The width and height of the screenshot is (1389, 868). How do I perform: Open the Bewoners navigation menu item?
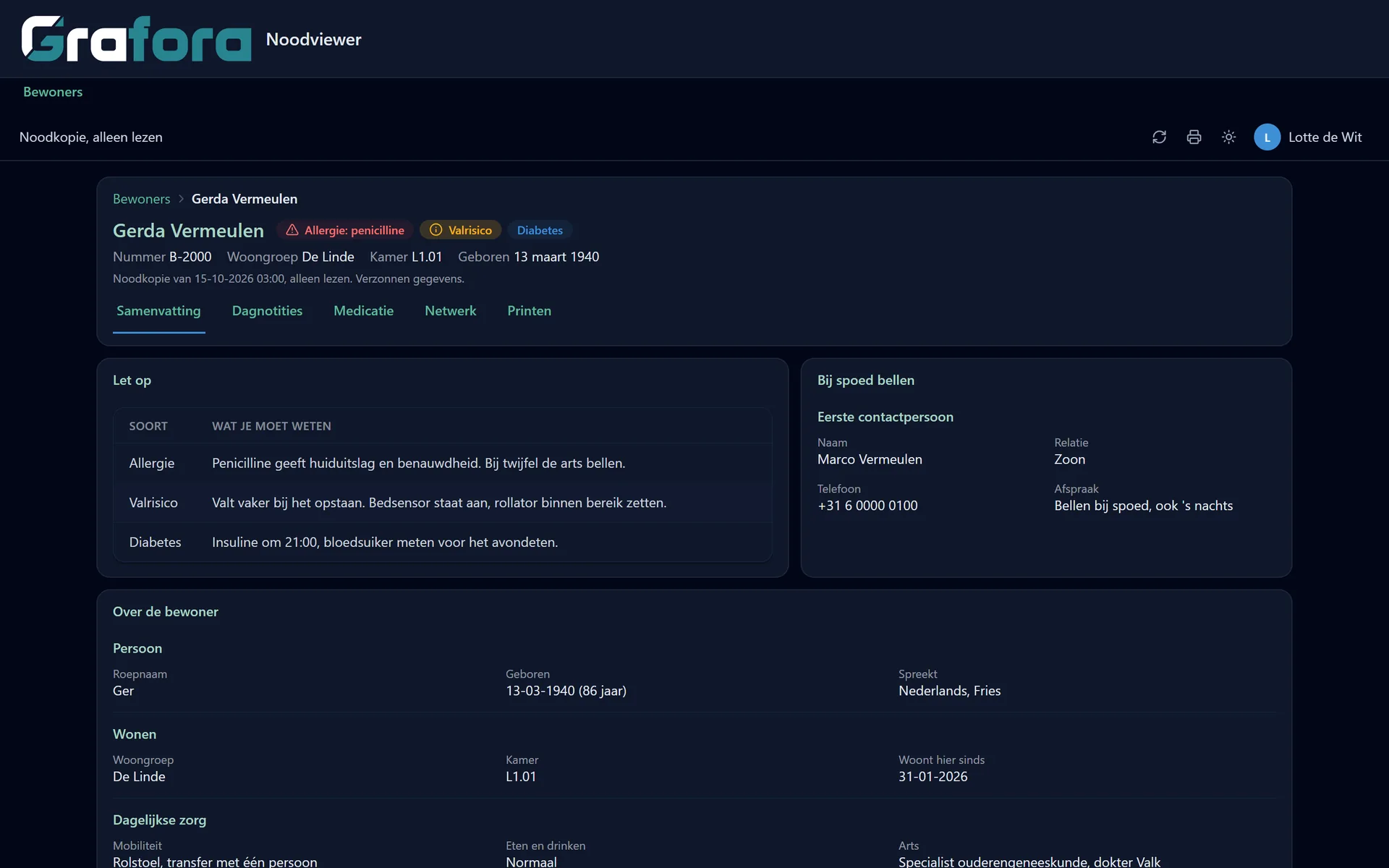click(53, 92)
